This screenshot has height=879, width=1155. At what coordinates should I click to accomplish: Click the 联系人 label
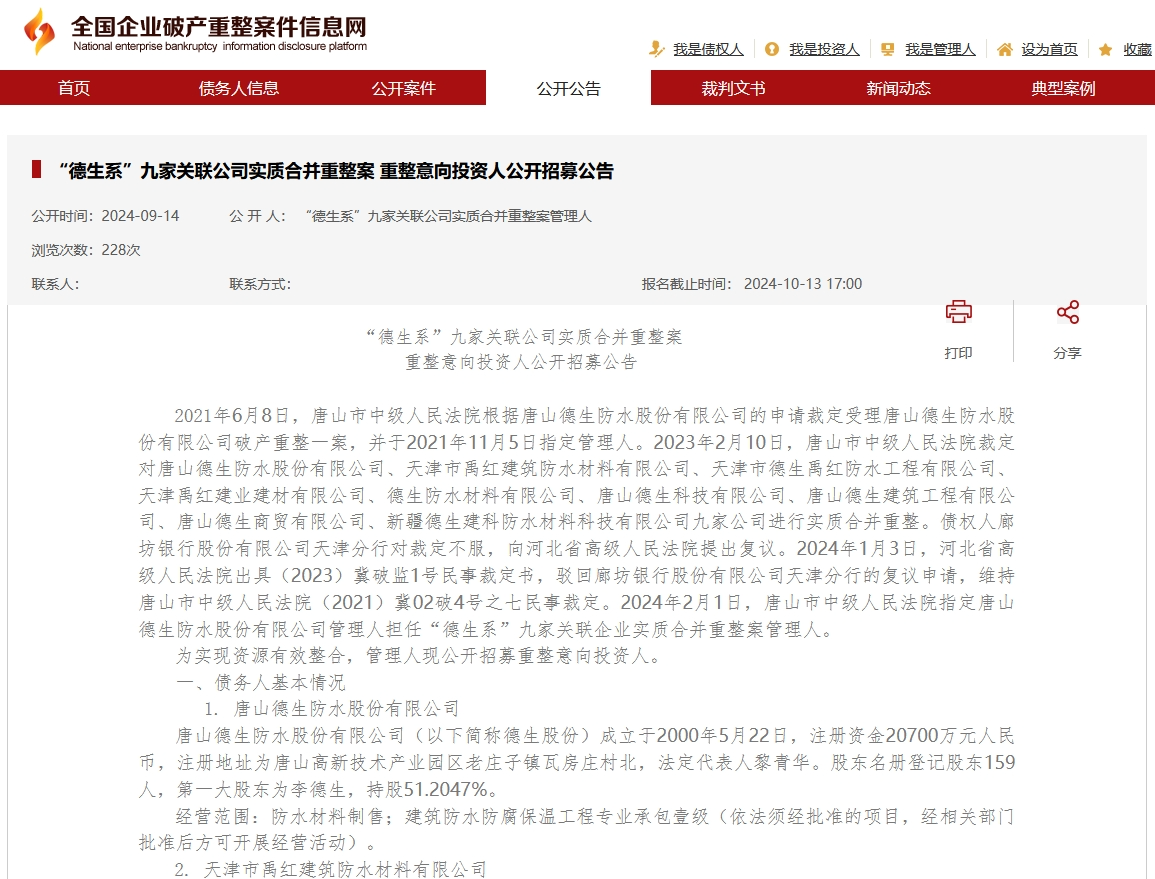(x=55, y=284)
